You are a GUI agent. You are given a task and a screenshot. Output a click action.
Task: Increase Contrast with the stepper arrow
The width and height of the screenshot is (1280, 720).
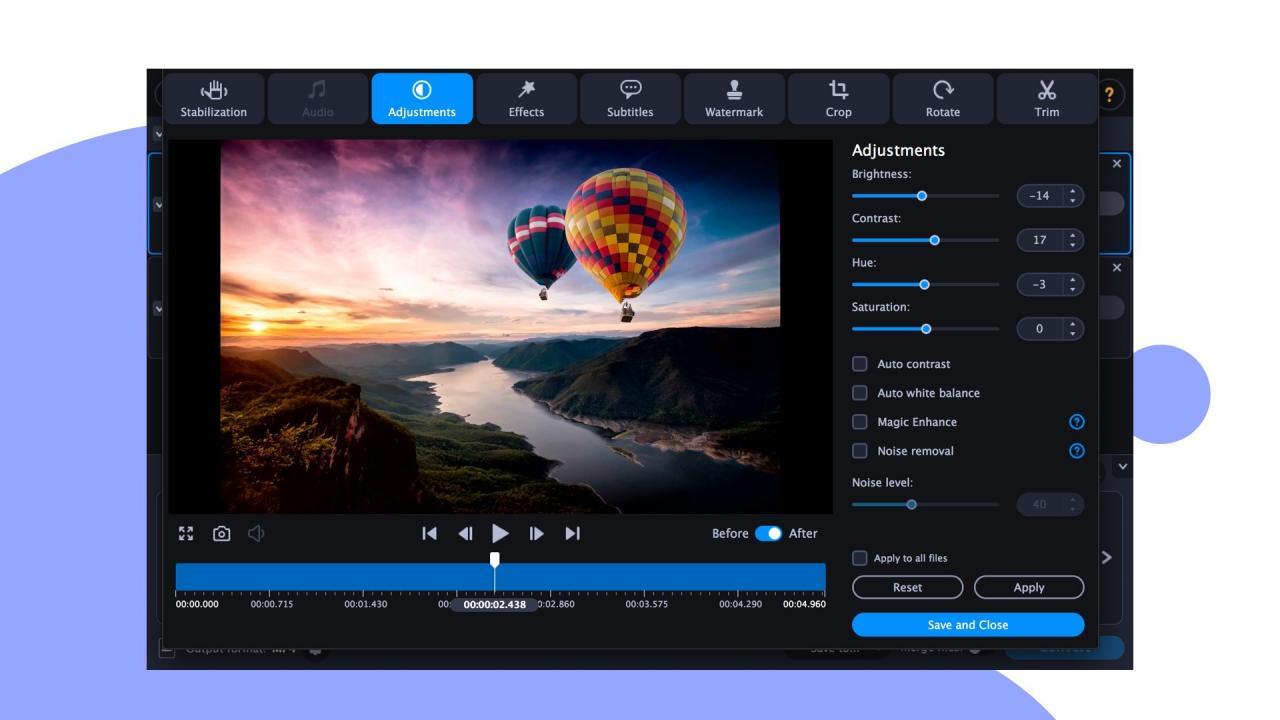tap(1072, 236)
